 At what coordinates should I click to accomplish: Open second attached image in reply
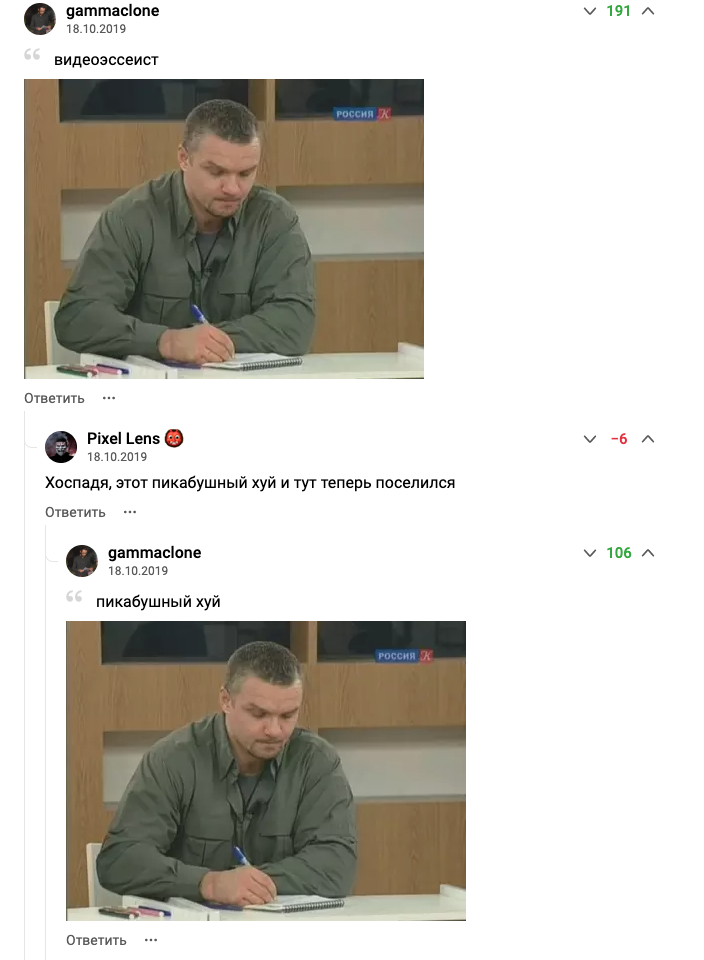tap(266, 771)
